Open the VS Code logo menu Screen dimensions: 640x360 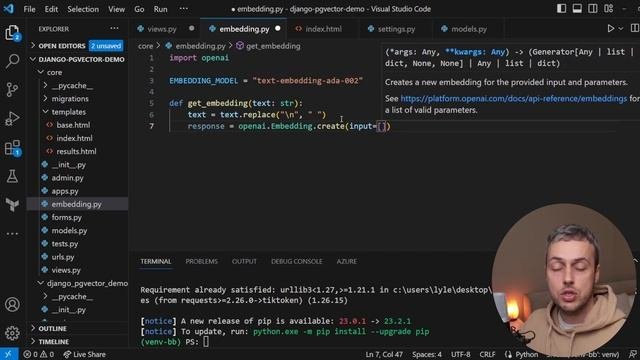[9, 9]
